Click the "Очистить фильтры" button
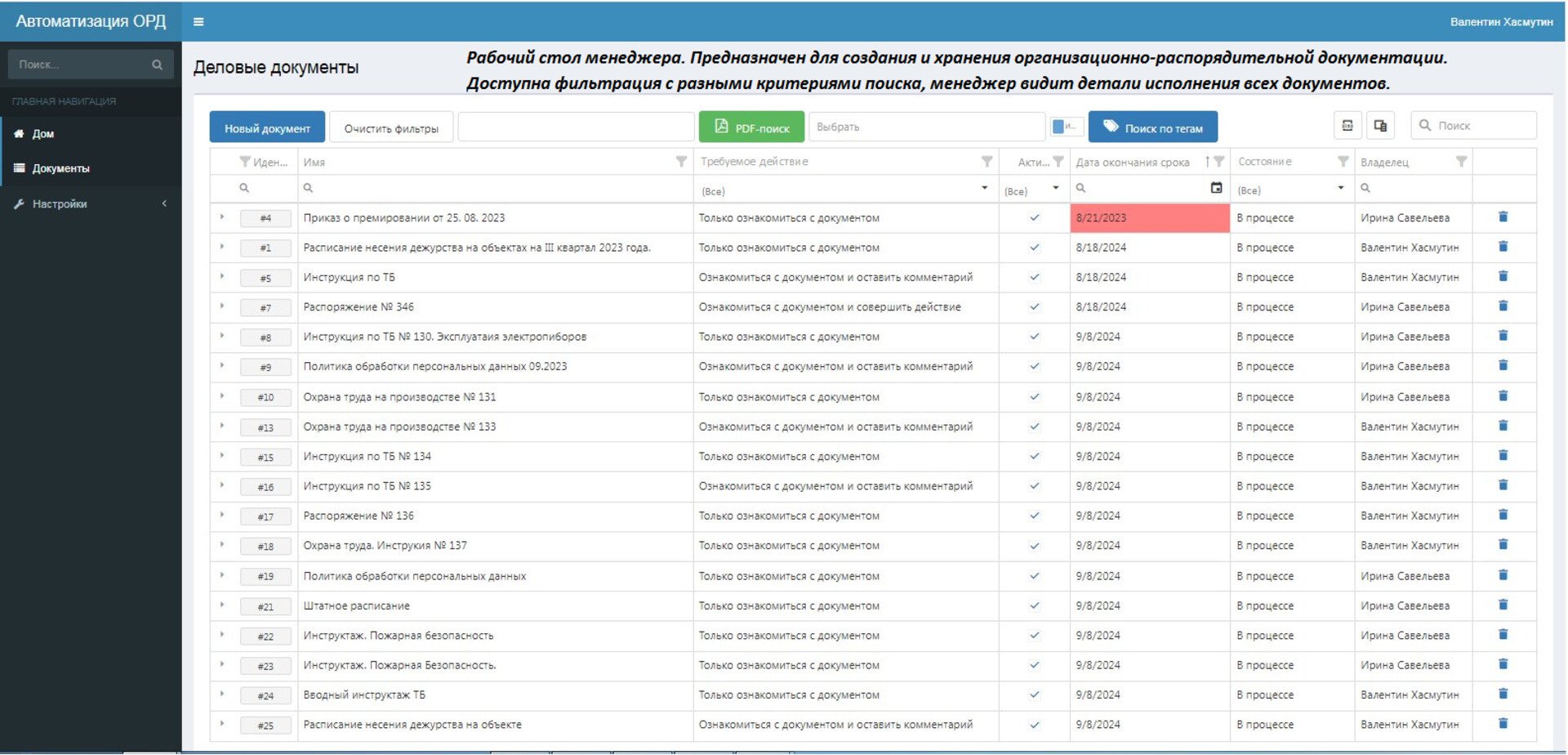1568x755 pixels. [391, 128]
